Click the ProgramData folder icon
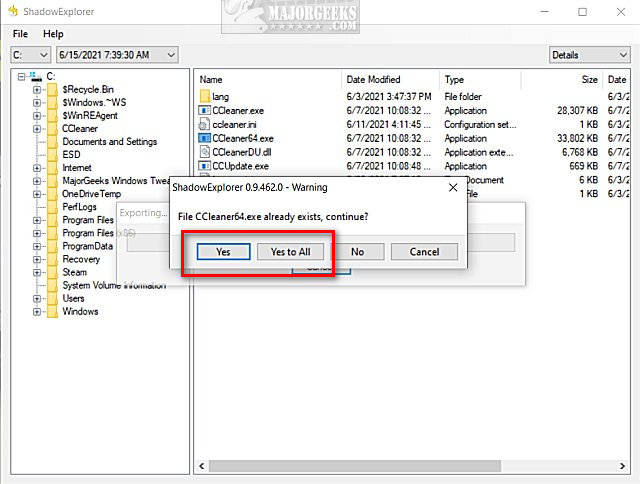 pyautogui.click(x=52, y=246)
